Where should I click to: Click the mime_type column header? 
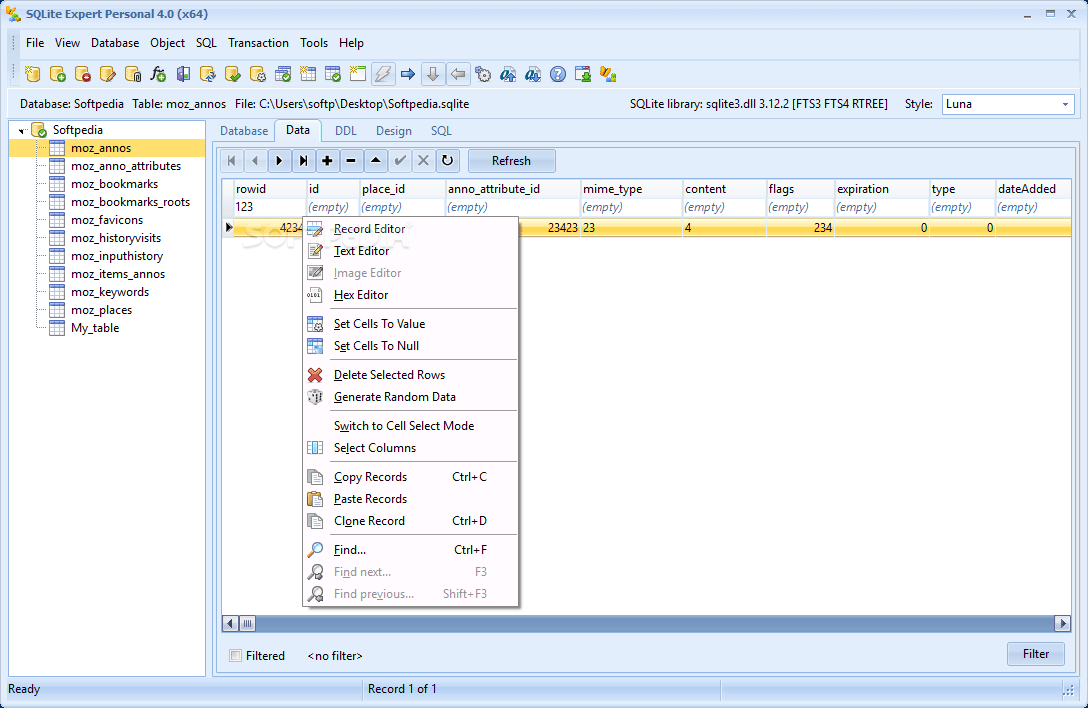(631, 189)
